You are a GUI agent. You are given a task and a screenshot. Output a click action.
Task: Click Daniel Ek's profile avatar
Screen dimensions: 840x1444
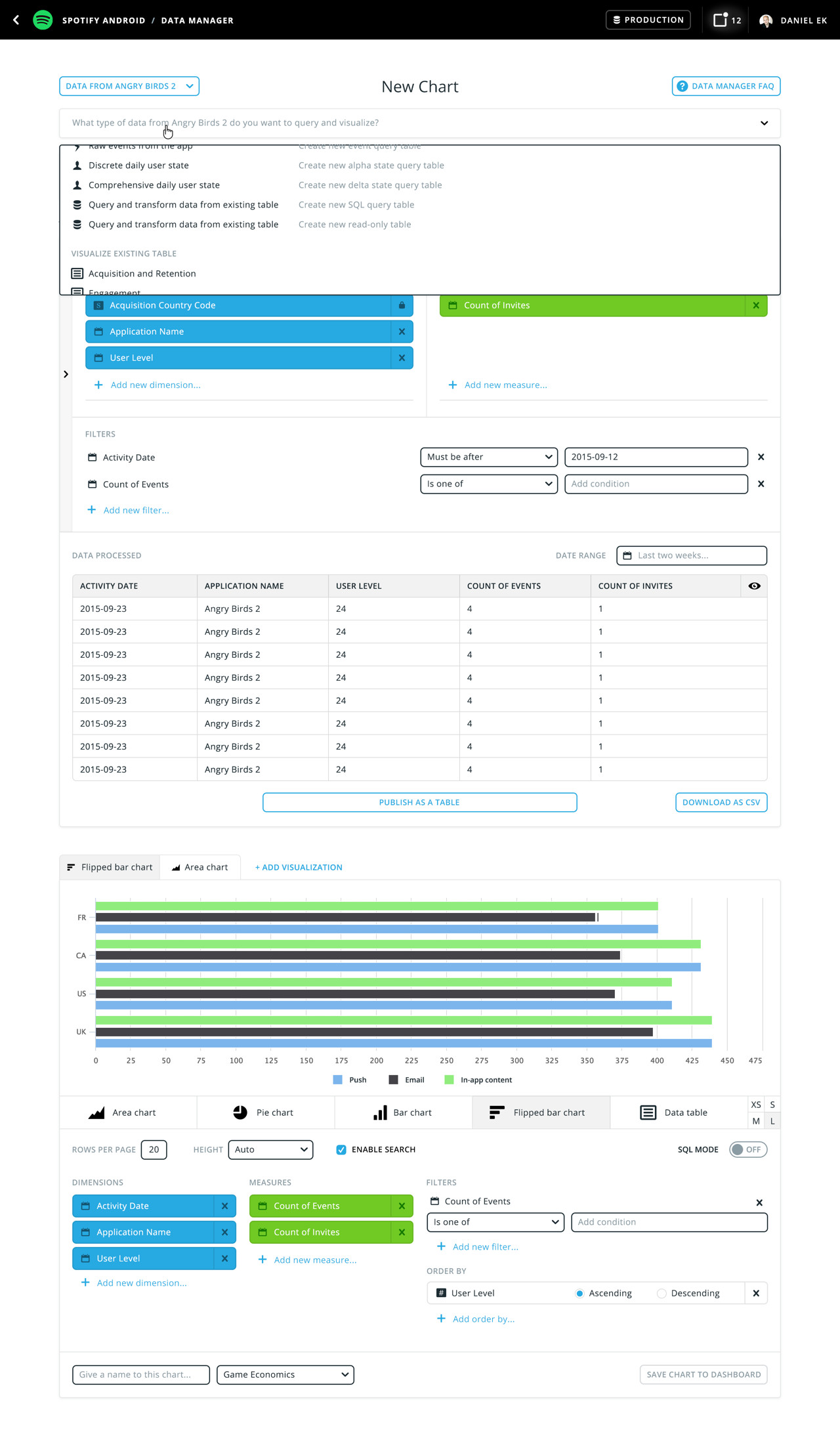766,20
